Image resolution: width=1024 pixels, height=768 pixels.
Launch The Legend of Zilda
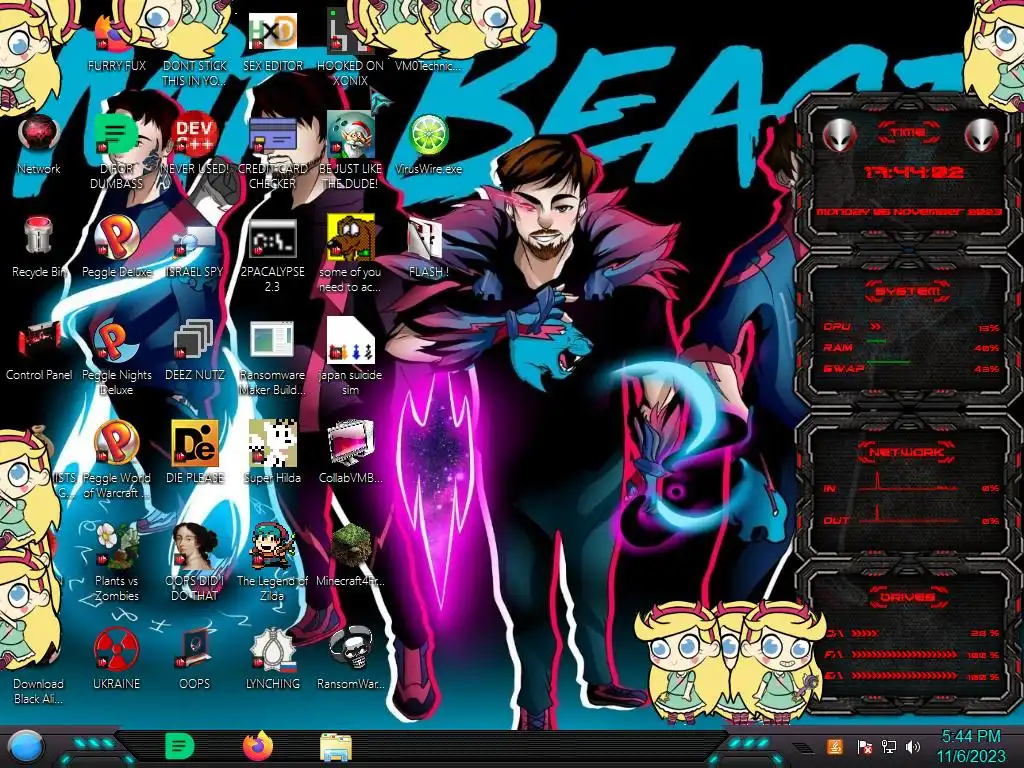273,563
